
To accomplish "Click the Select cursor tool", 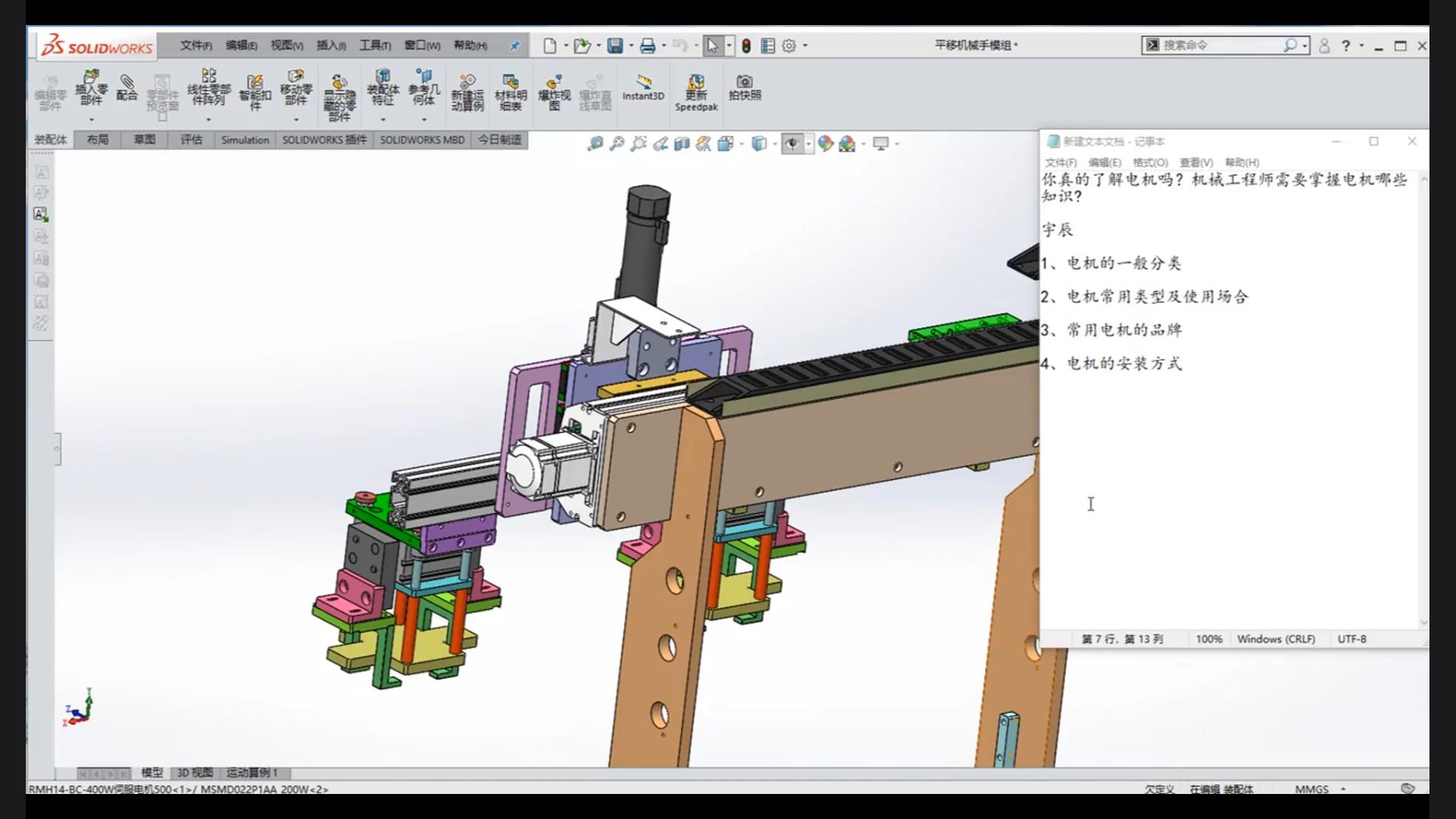I will (712, 45).
